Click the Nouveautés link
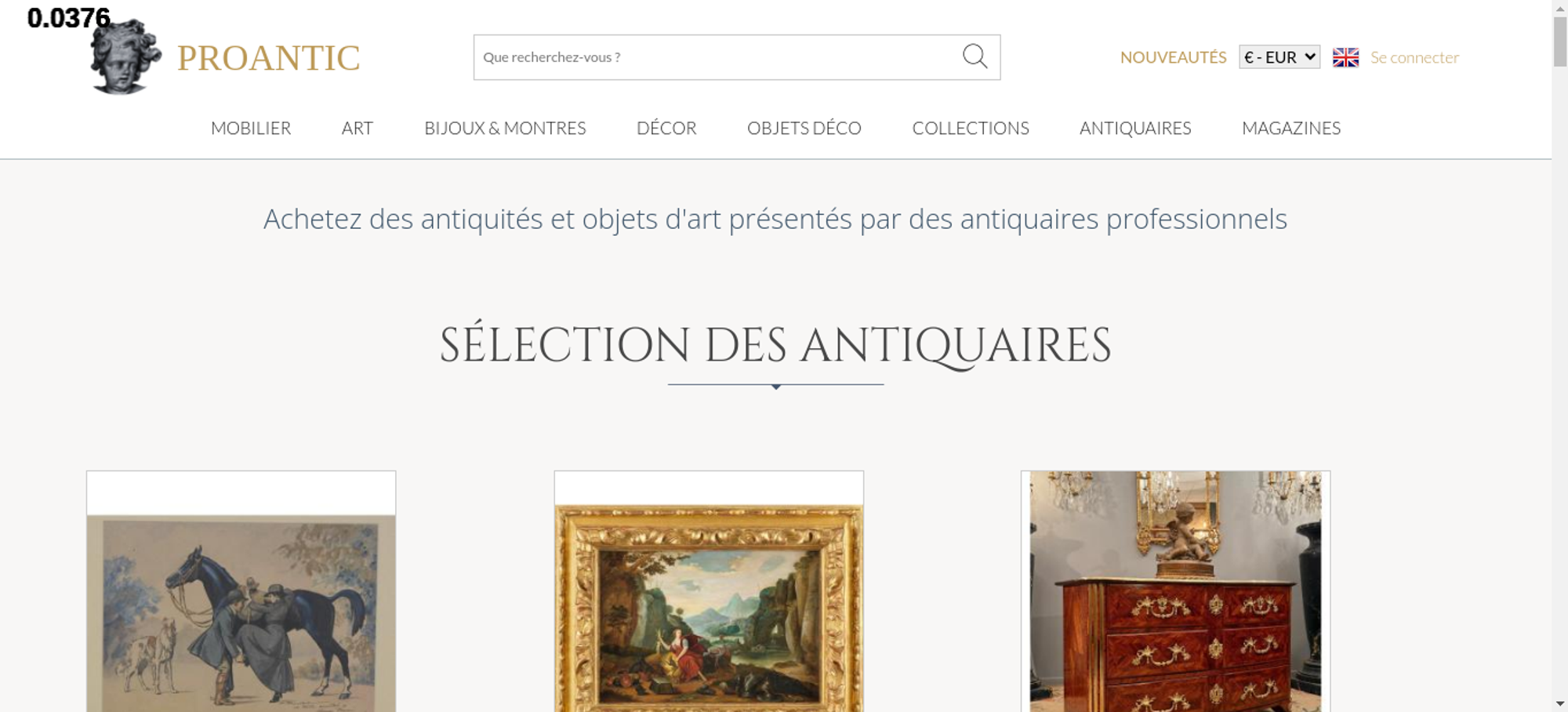This screenshot has height=712, width=1568. click(x=1173, y=57)
